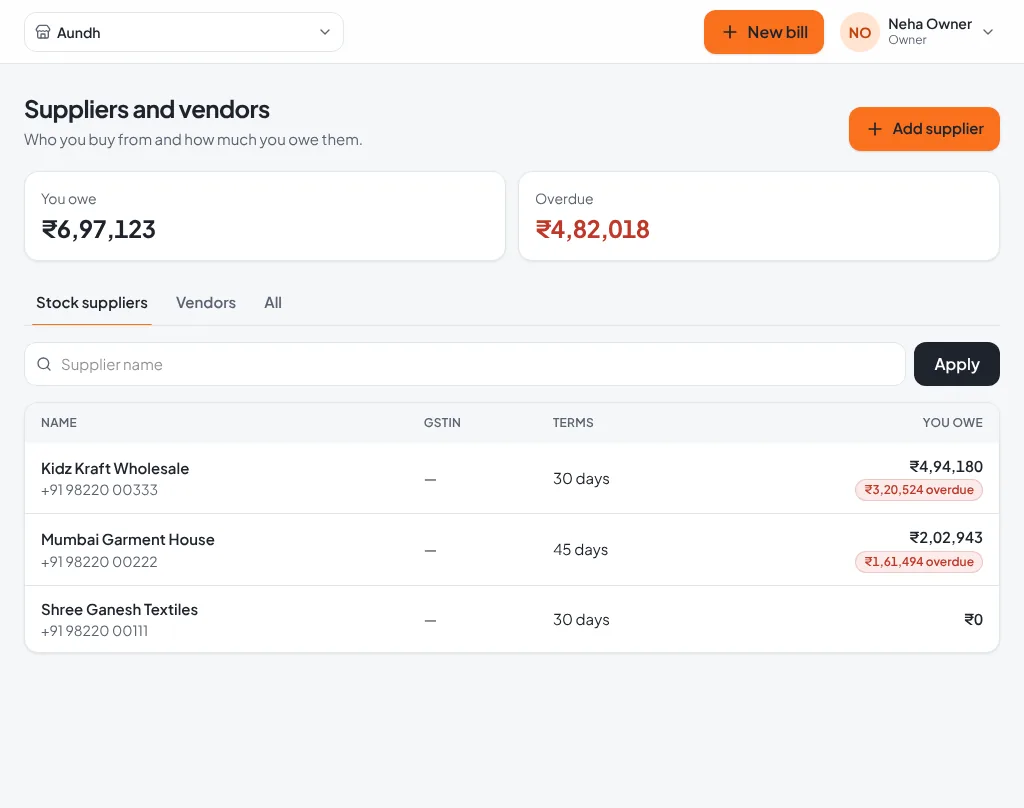Click the plus icon in Add supplier
Viewport: 1024px width, 808px height.
click(x=874, y=129)
